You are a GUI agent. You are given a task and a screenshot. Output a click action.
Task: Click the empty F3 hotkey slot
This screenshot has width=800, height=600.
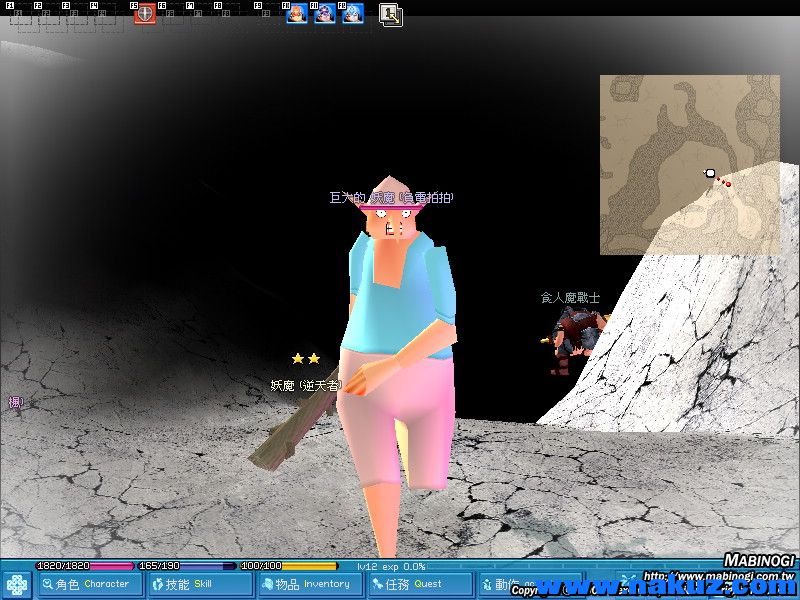[76, 15]
